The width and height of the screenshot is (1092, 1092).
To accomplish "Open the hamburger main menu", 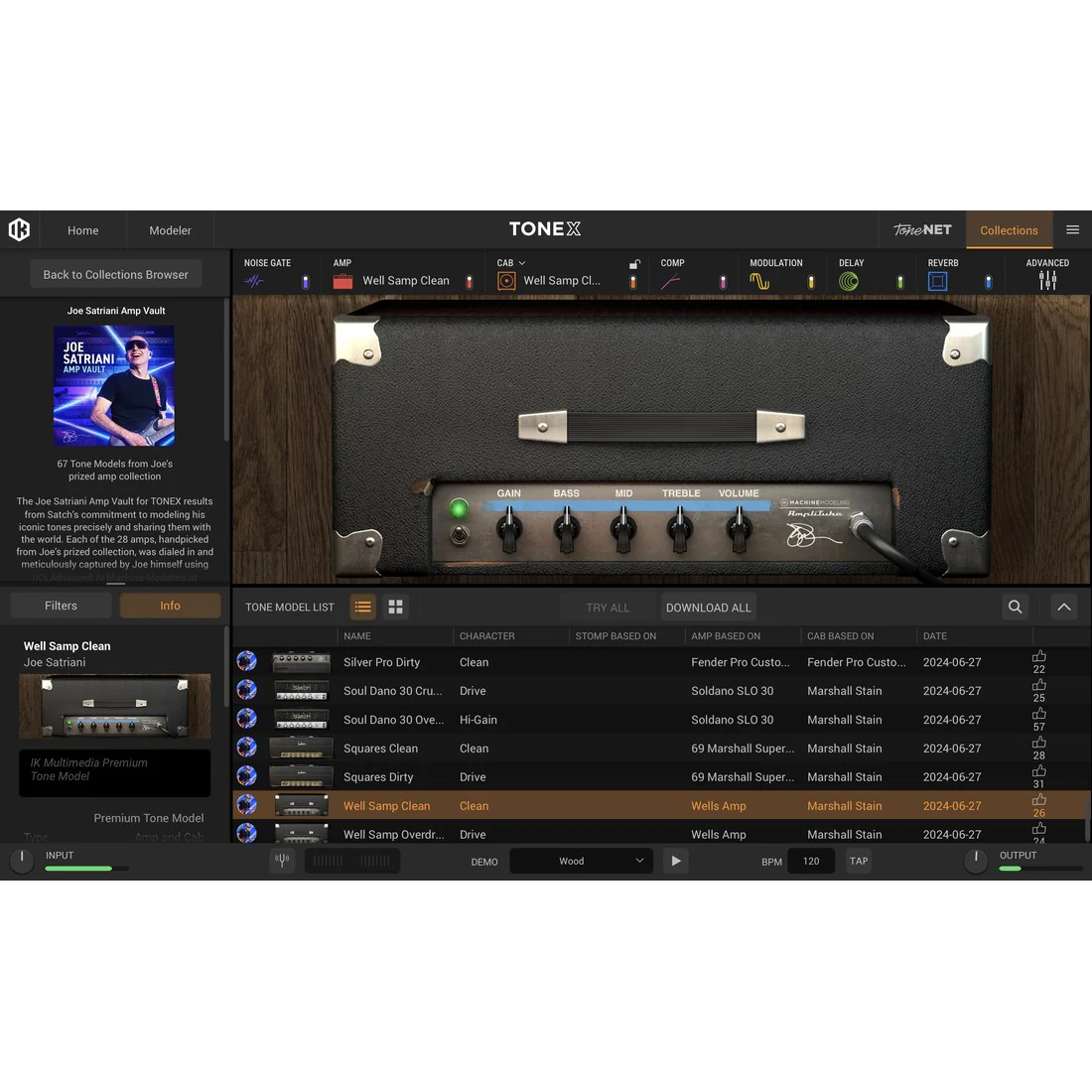I will [1072, 230].
